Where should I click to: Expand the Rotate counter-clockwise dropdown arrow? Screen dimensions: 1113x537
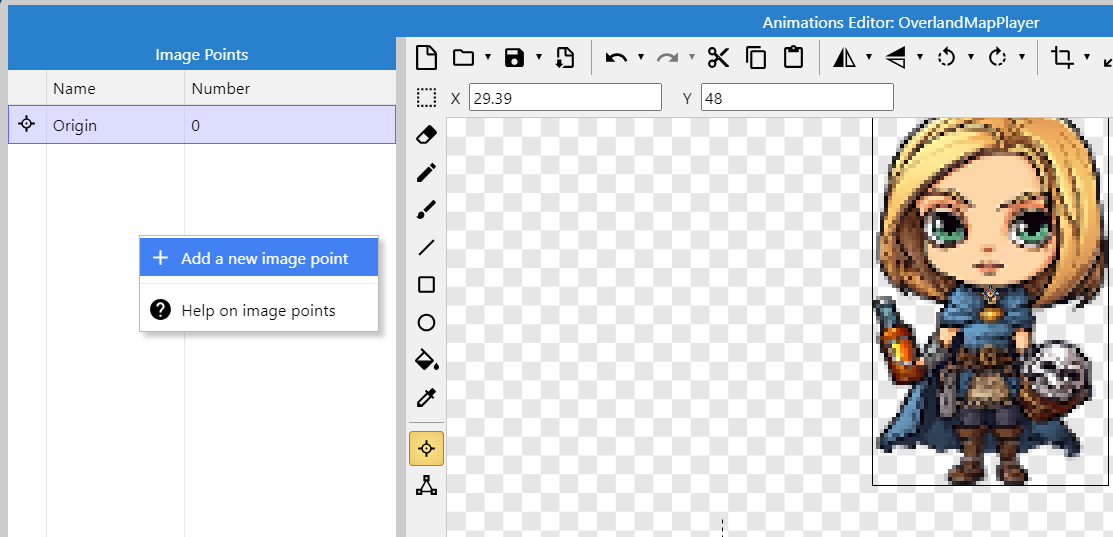(x=971, y=57)
